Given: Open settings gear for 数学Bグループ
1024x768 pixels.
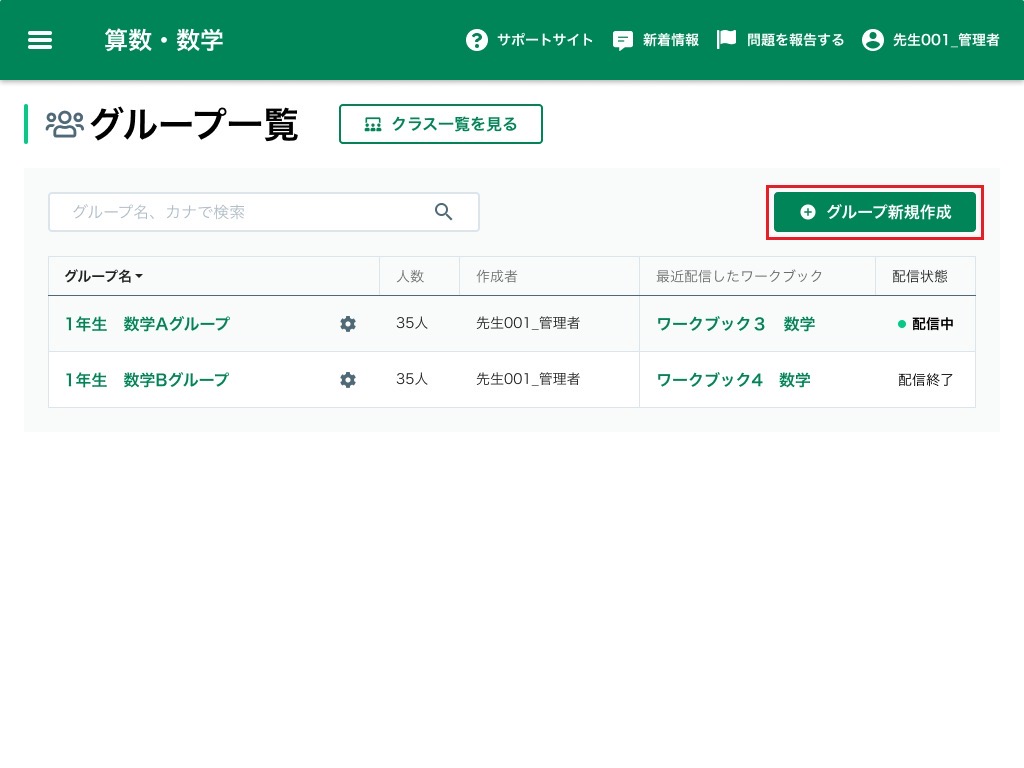Looking at the screenshot, I should click(348, 380).
